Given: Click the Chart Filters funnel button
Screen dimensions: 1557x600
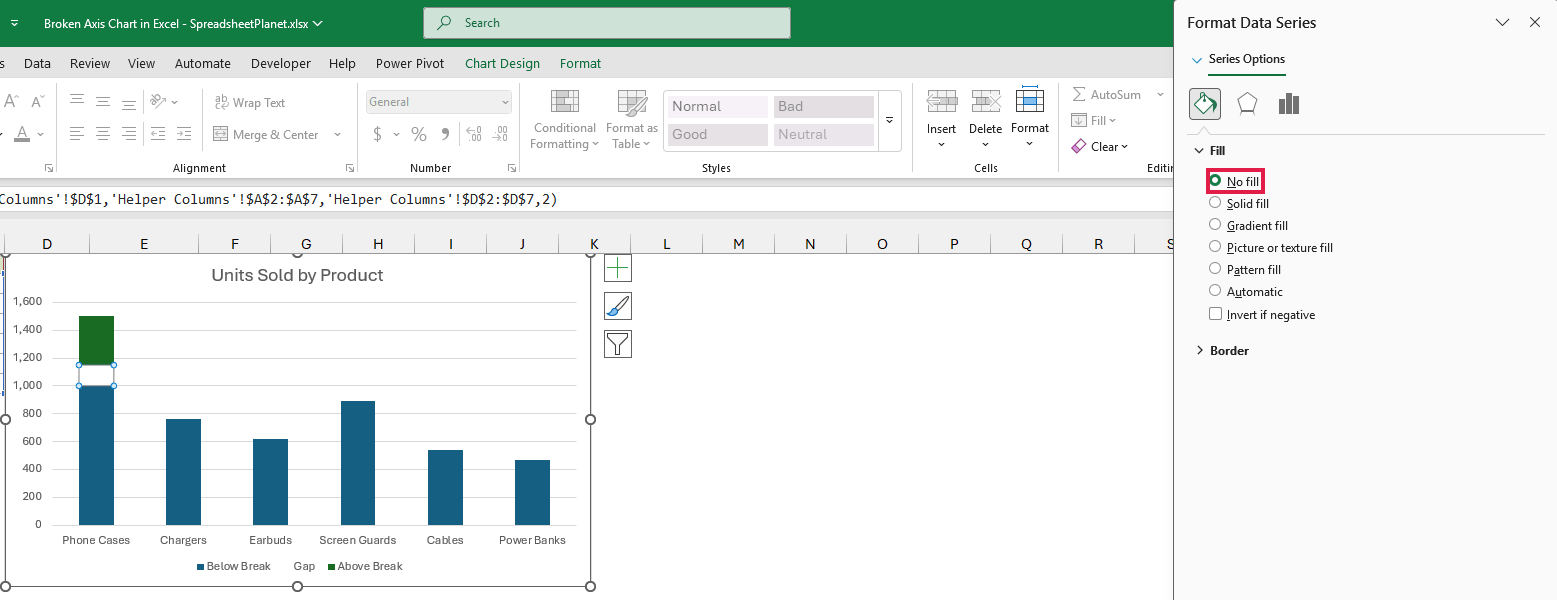Looking at the screenshot, I should tap(618, 344).
